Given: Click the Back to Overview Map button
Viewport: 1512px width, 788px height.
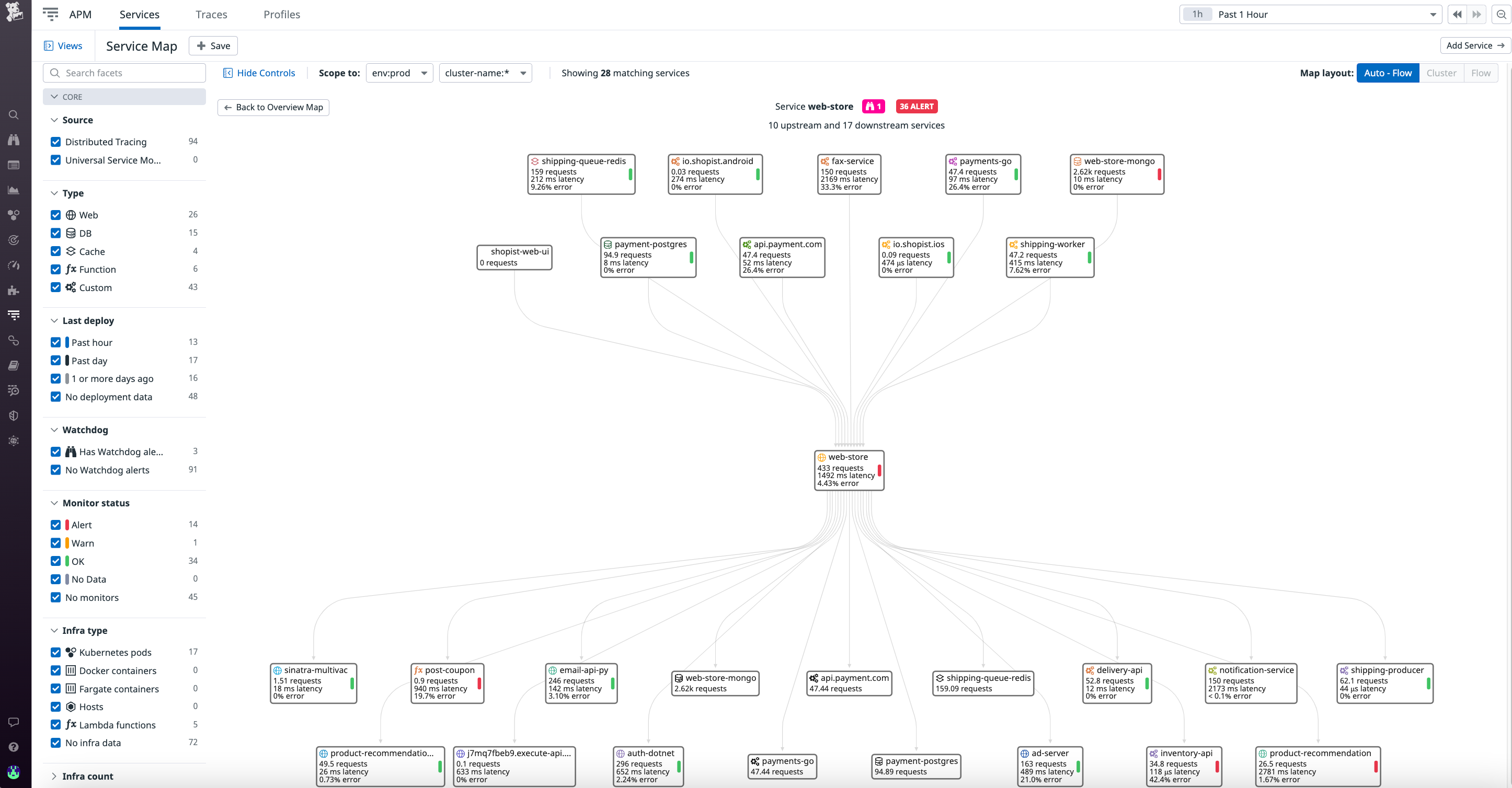Looking at the screenshot, I should [273, 107].
